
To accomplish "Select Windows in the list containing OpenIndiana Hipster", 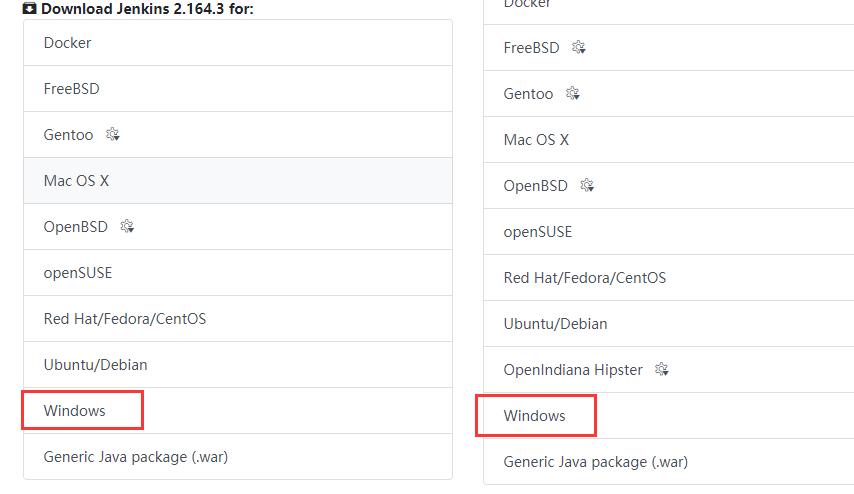I will (x=535, y=416).
